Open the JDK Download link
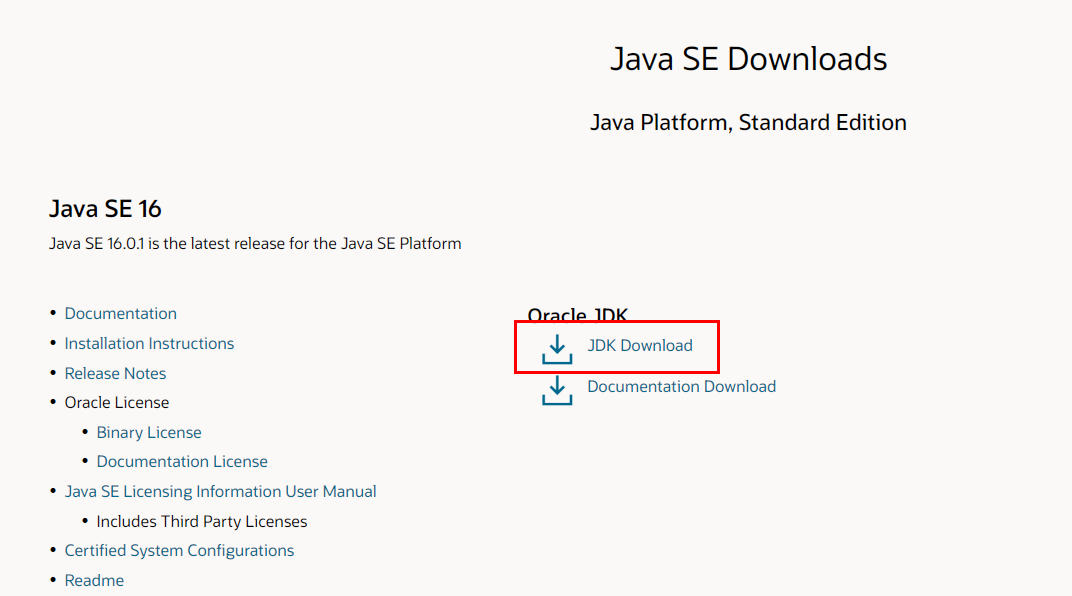 point(640,346)
